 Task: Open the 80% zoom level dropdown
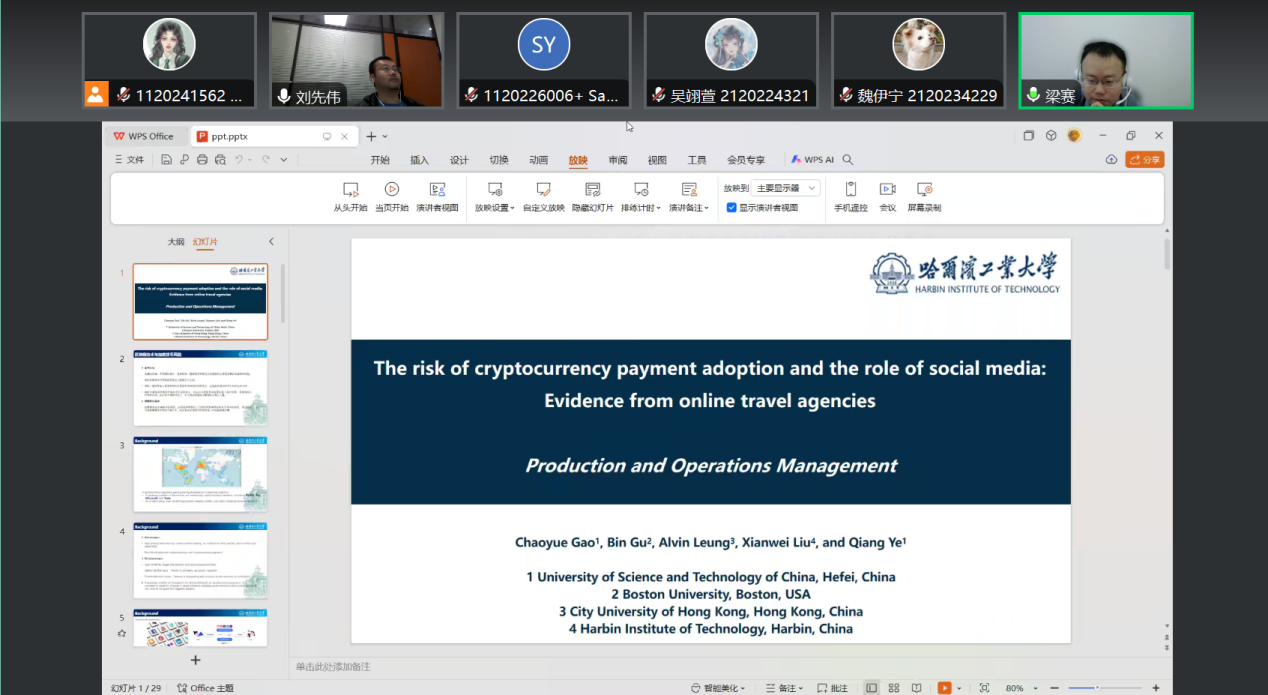[x=1020, y=688]
